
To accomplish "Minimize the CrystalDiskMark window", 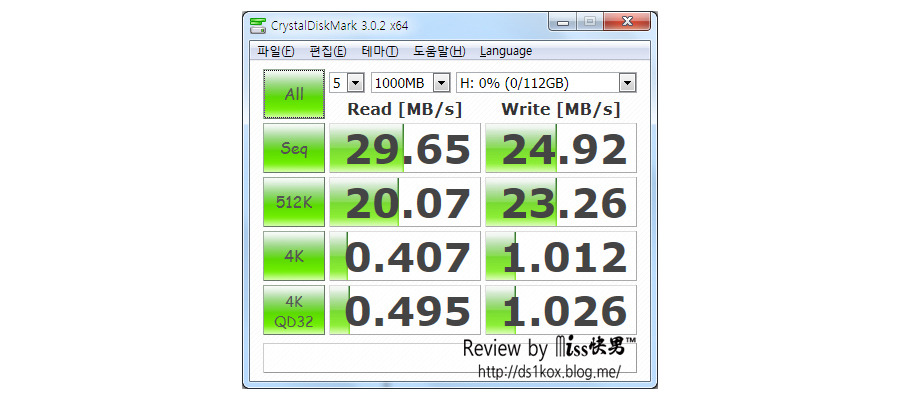I will 562,22.
